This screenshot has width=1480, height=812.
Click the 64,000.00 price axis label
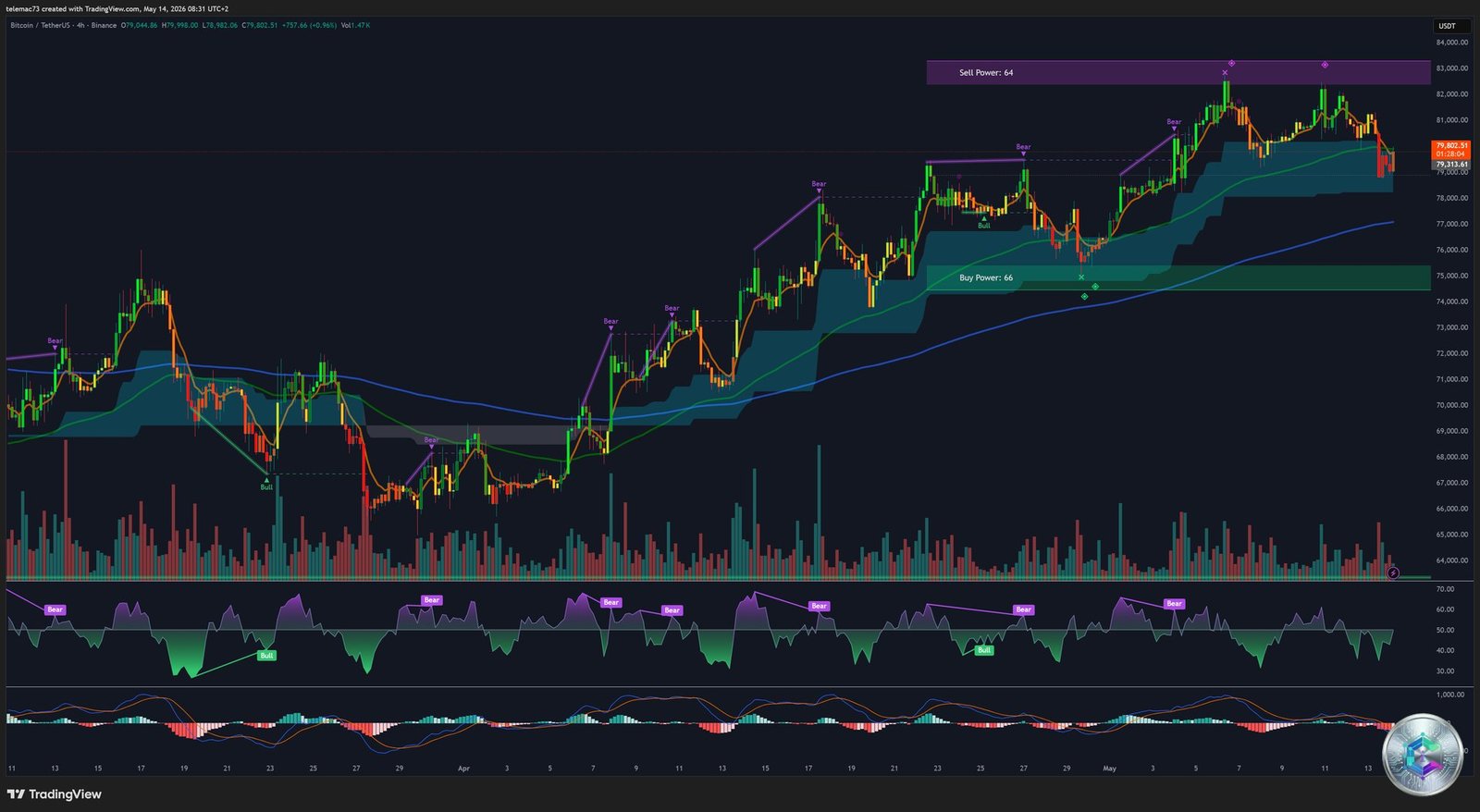[x=1452, y=560]
